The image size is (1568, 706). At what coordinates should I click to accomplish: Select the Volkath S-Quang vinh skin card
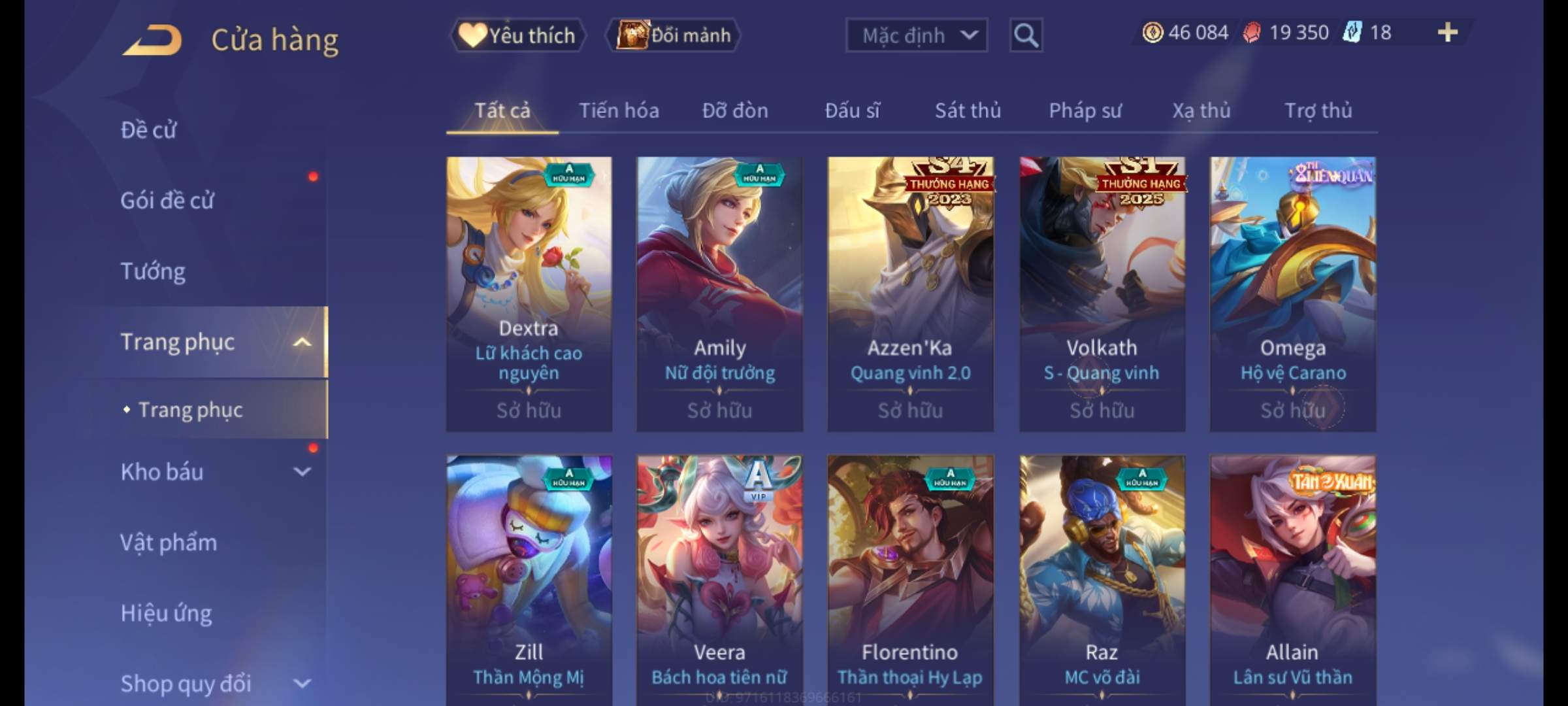pos(1102,294)
